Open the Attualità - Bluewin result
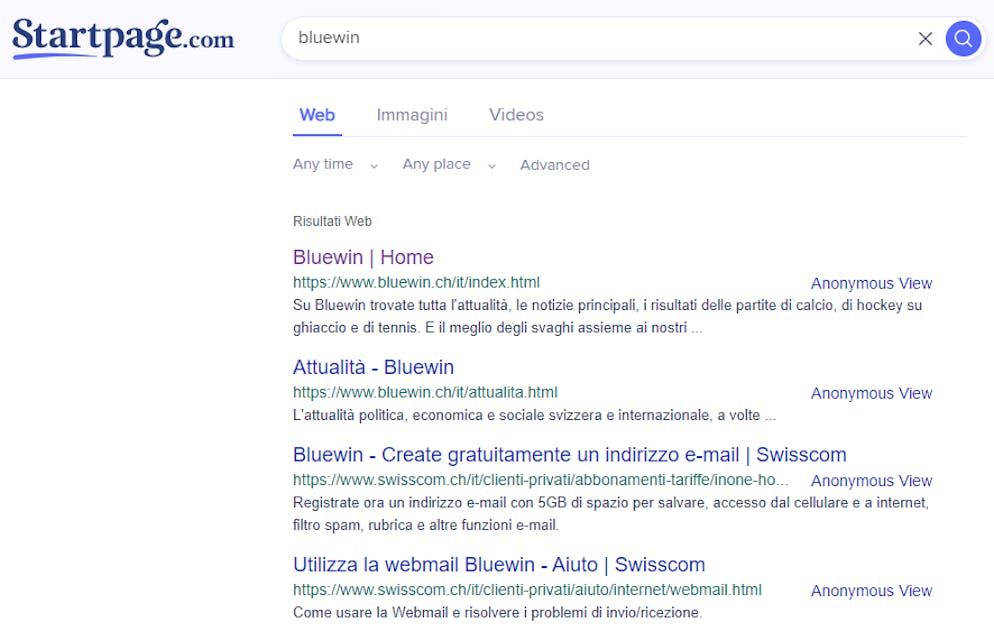This screenshot has width=994, height=631. [x=373, y=367]
